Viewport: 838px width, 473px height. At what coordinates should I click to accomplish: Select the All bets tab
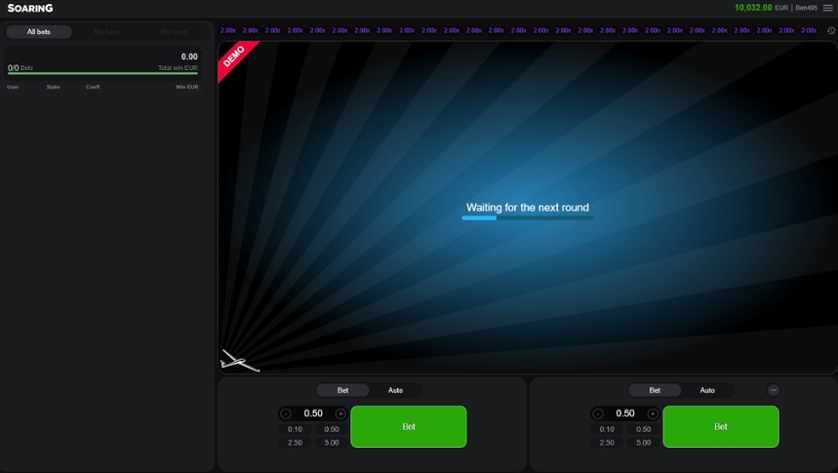pyautogui.click(x=39, y=32)
